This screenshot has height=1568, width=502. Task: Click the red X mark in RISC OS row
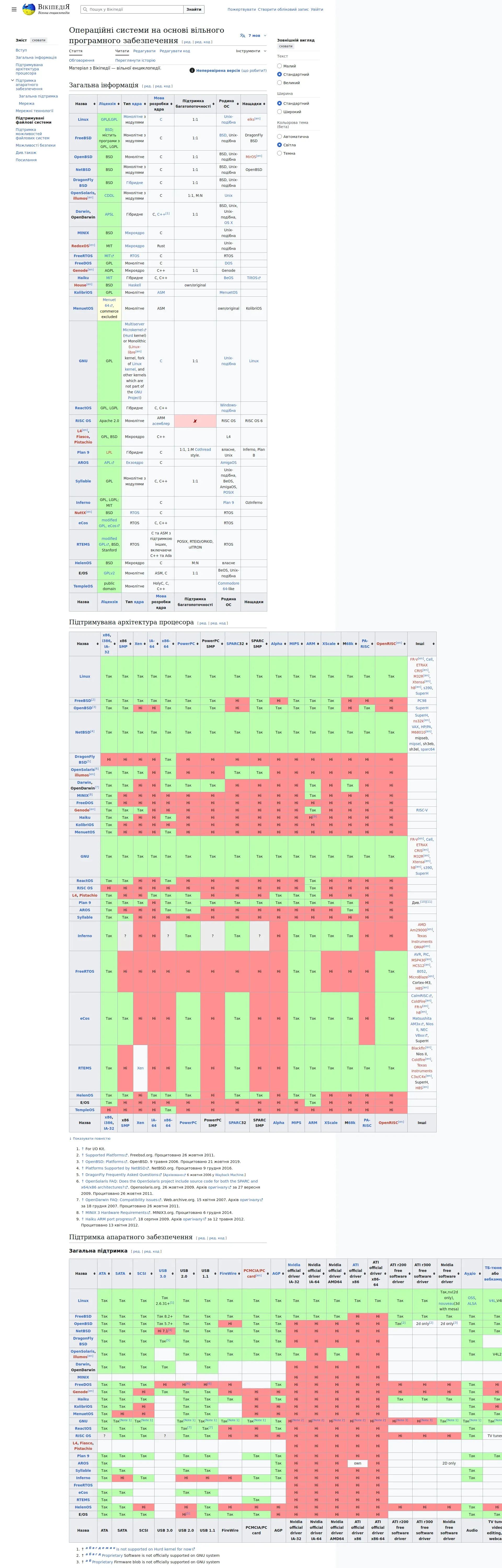pyautogui.click(x=195, y=421)
